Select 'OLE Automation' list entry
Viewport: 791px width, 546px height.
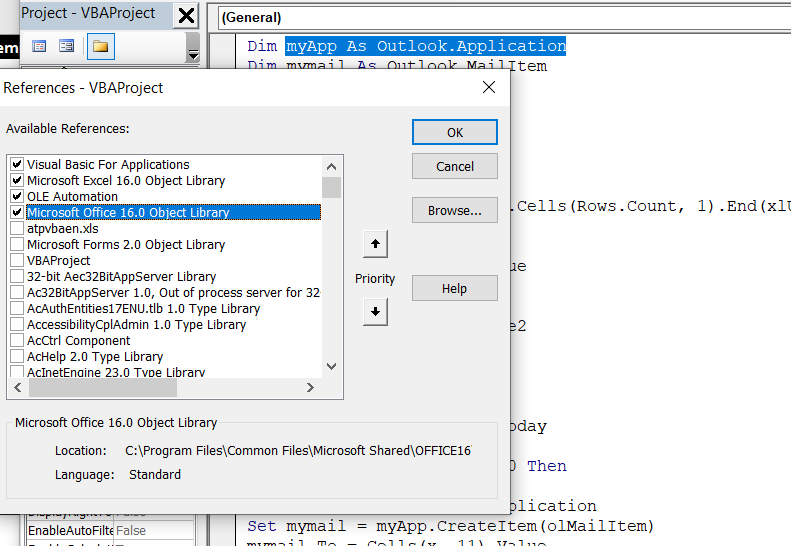coord(72,196)
